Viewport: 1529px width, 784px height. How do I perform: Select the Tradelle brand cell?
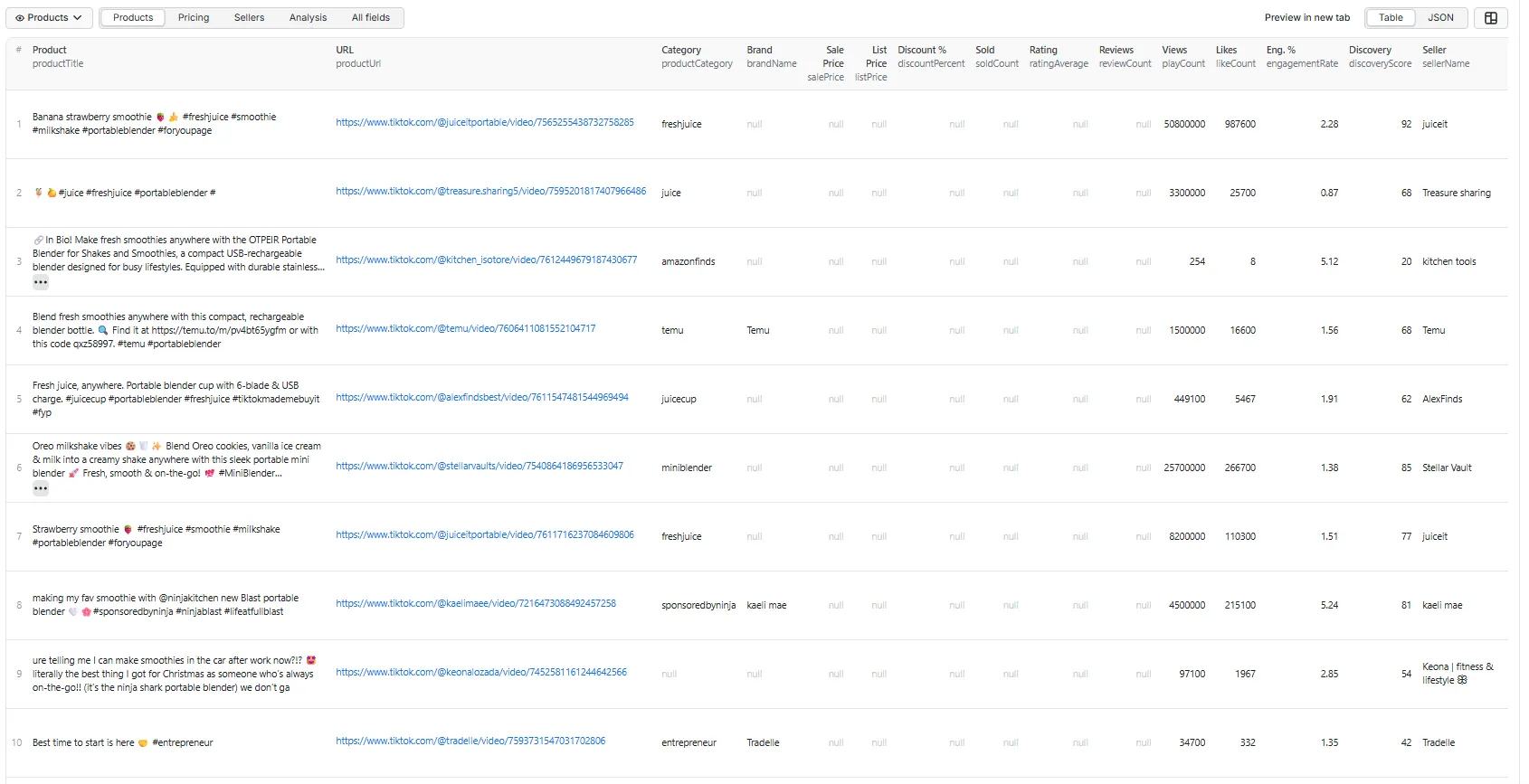[763, 742]
